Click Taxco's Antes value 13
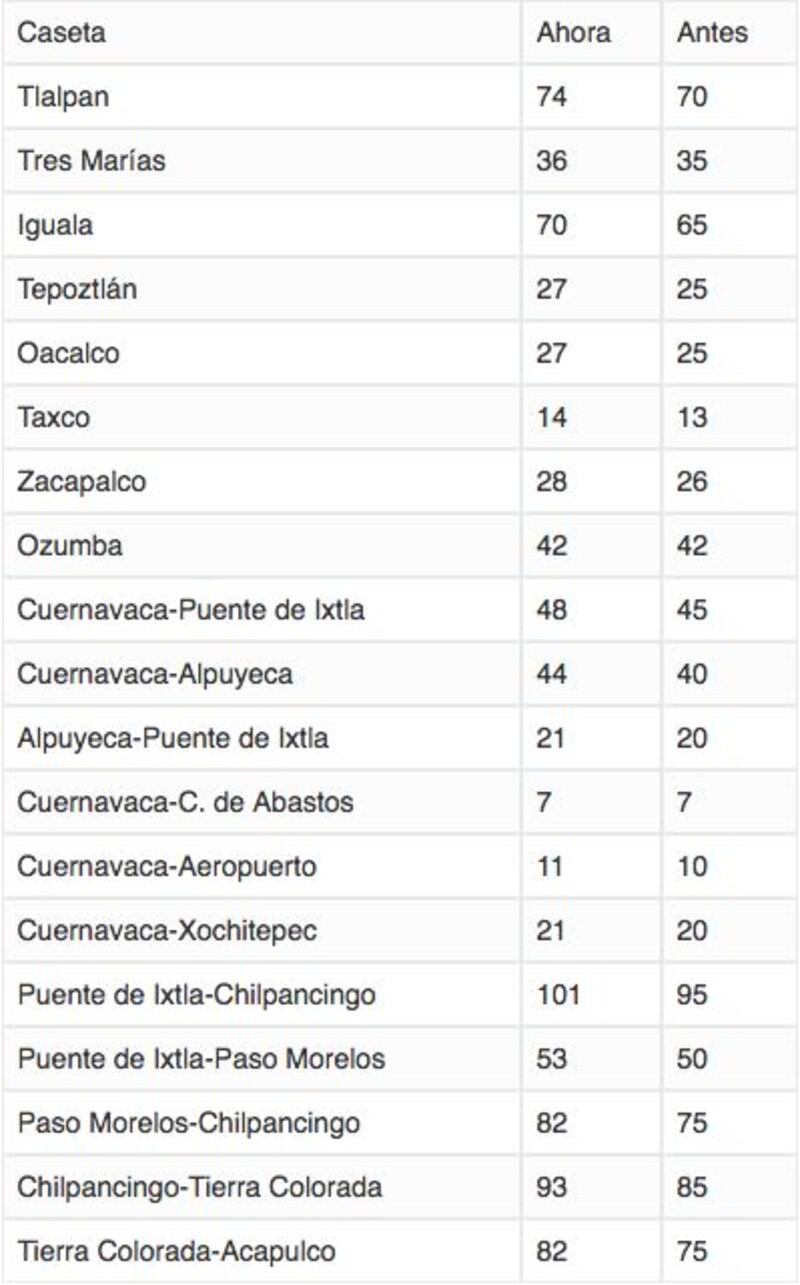This screenshot has height=1285, width=800. tap(692, 417)
